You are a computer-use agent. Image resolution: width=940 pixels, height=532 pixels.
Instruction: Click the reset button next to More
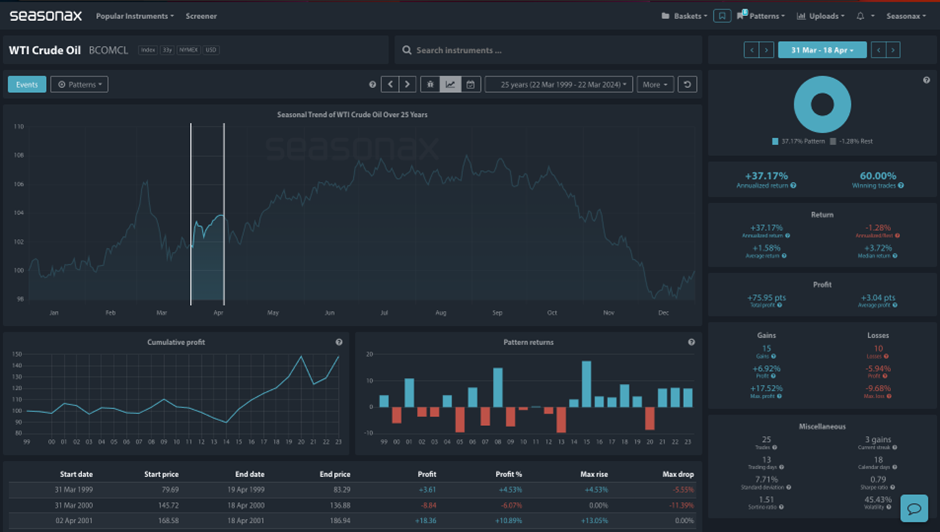click(x=687, y=85)
